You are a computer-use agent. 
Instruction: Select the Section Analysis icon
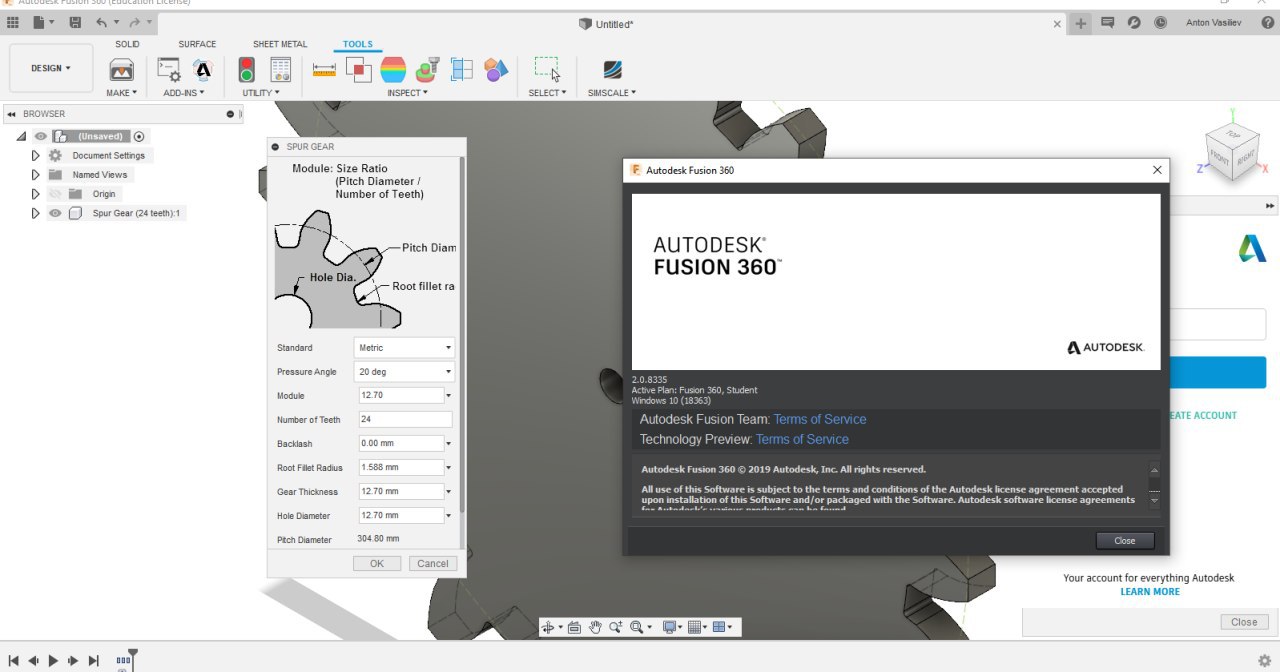point(461,69)
